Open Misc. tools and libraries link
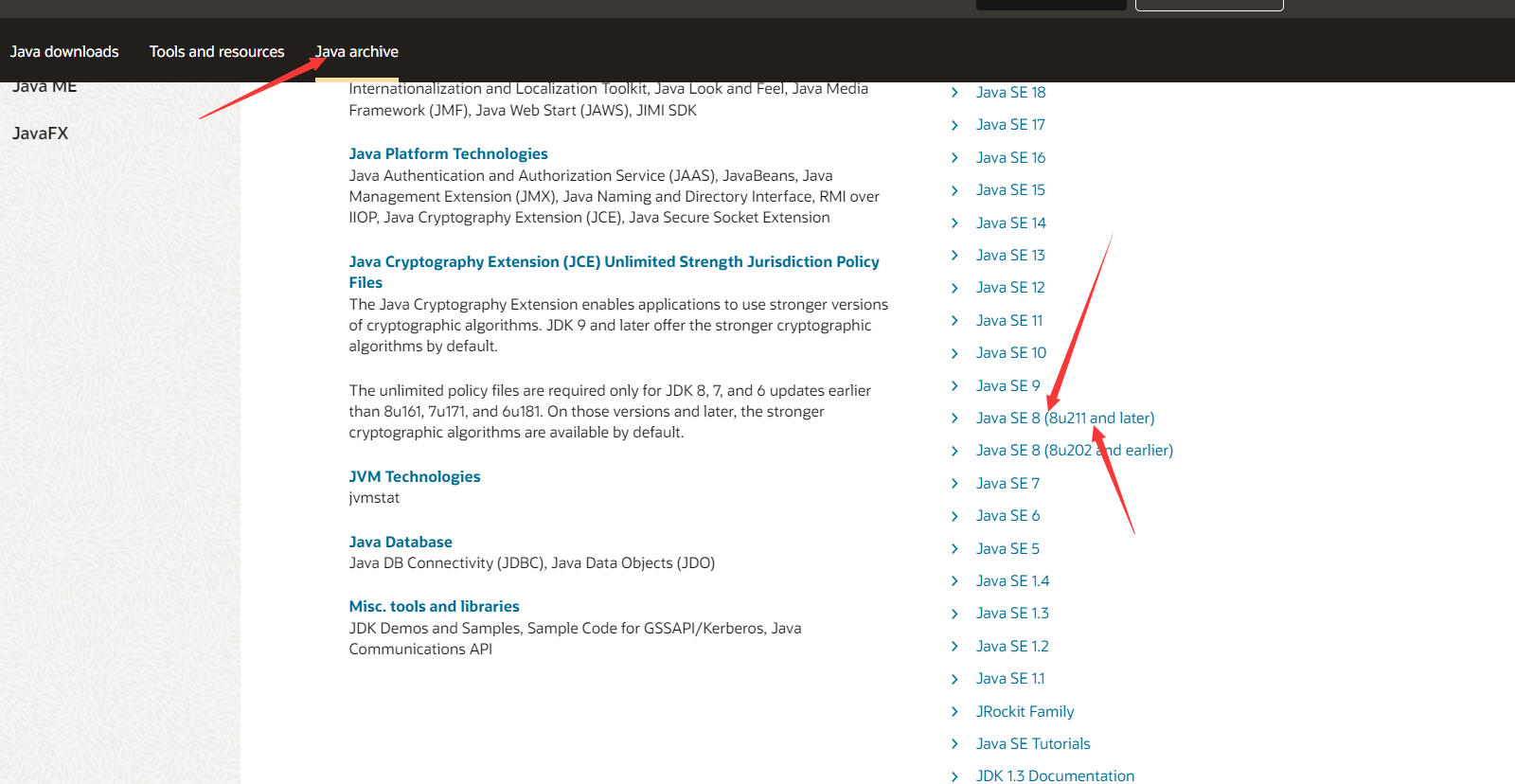Viewport: 1515px width, 784px height. click(x=434, y=606)
